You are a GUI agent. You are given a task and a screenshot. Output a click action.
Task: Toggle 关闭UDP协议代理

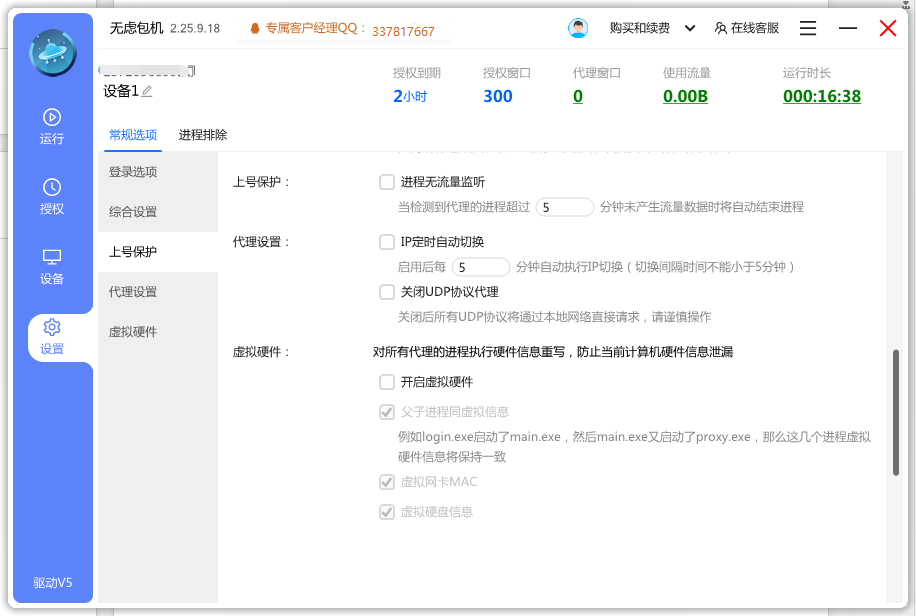click(386, 291)
